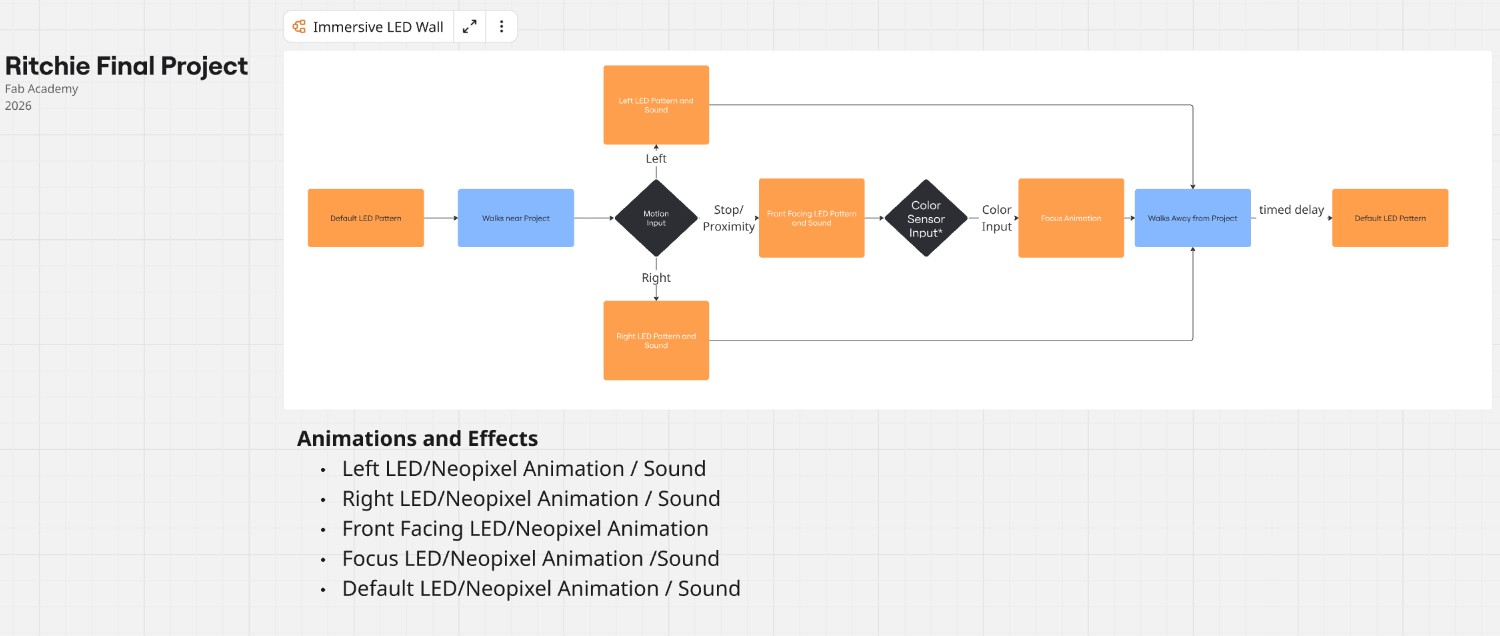Click the "Left LED/Neopixel Animation / Sound" bullet
Viewport: 1500px width, 636px height.
pos(524,468)
